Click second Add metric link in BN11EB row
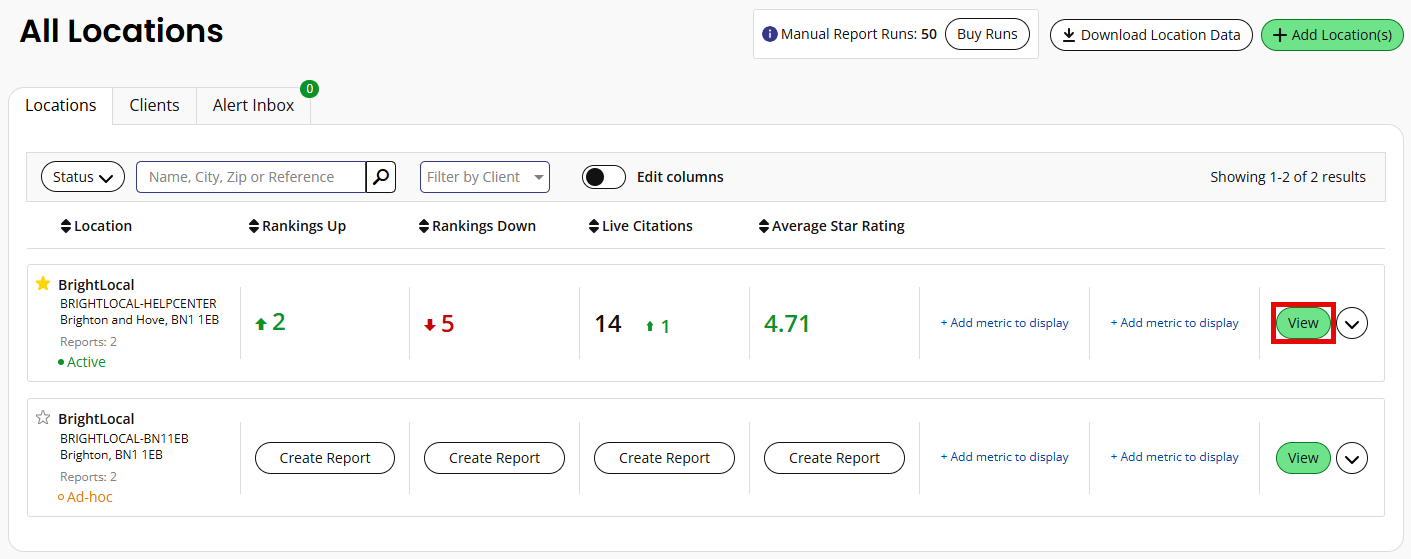 click(x=1174, y=457)
